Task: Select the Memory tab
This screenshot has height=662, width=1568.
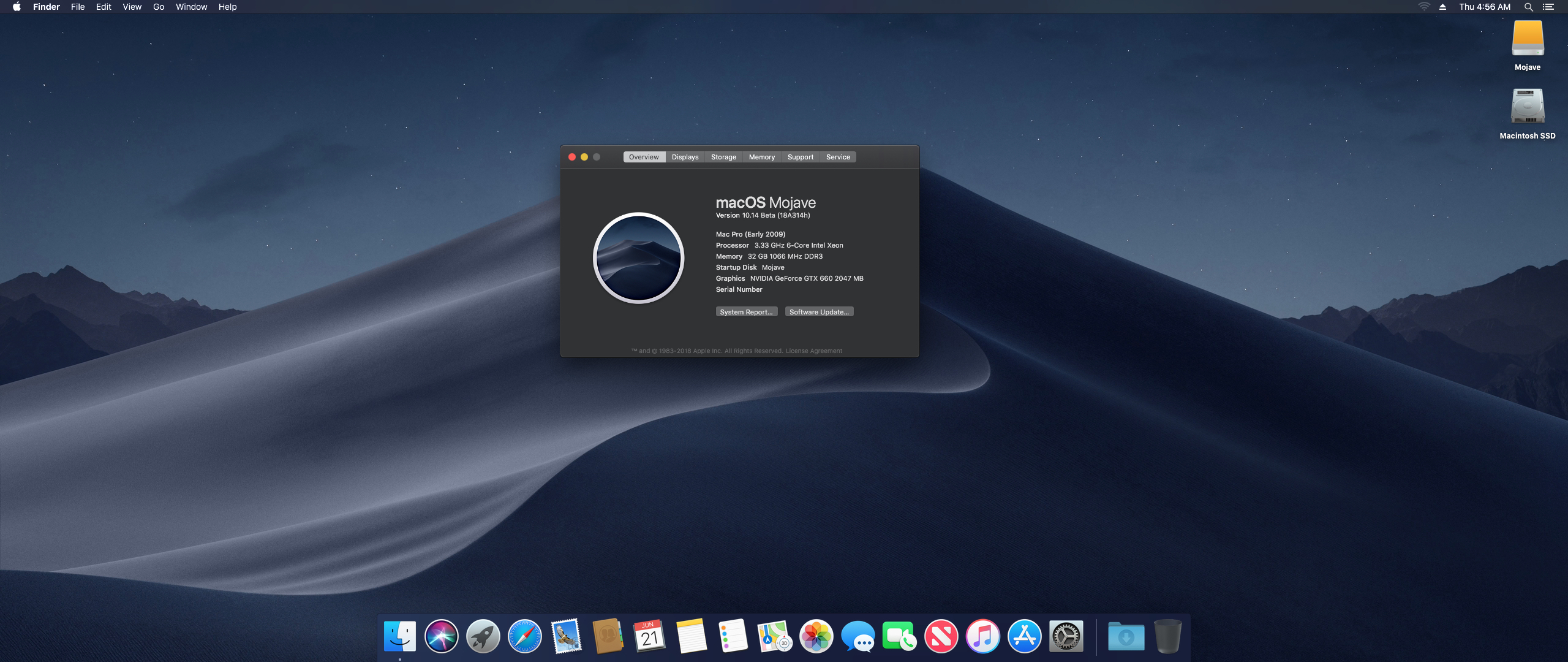Action: point(761,157)
